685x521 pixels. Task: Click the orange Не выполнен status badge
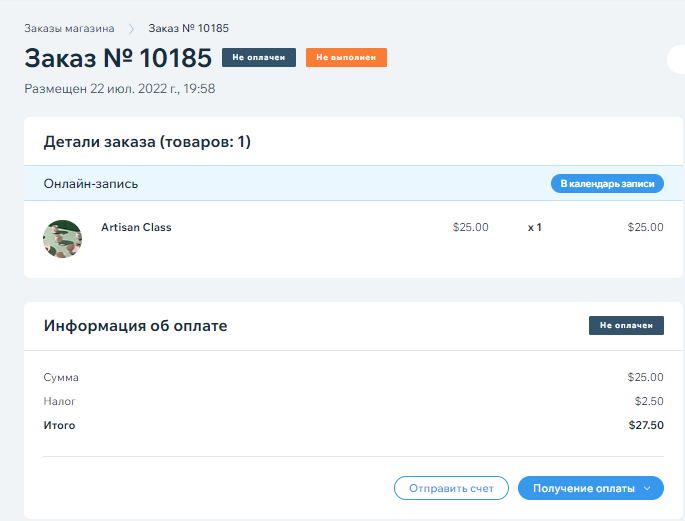click(346, 58)
